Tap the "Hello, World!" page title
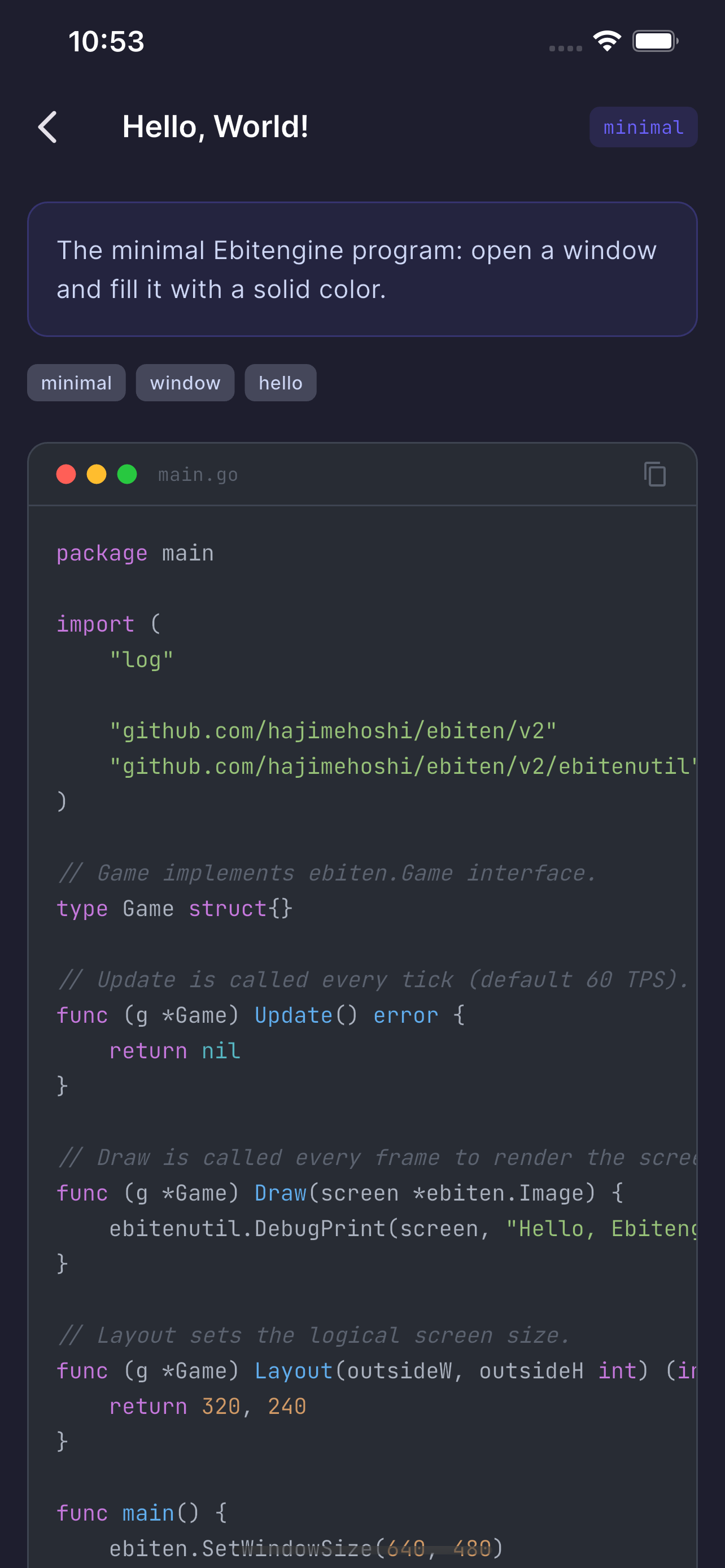Viewport: 725px width, 1568px height. pyautogui.click(x=216, y=127)
